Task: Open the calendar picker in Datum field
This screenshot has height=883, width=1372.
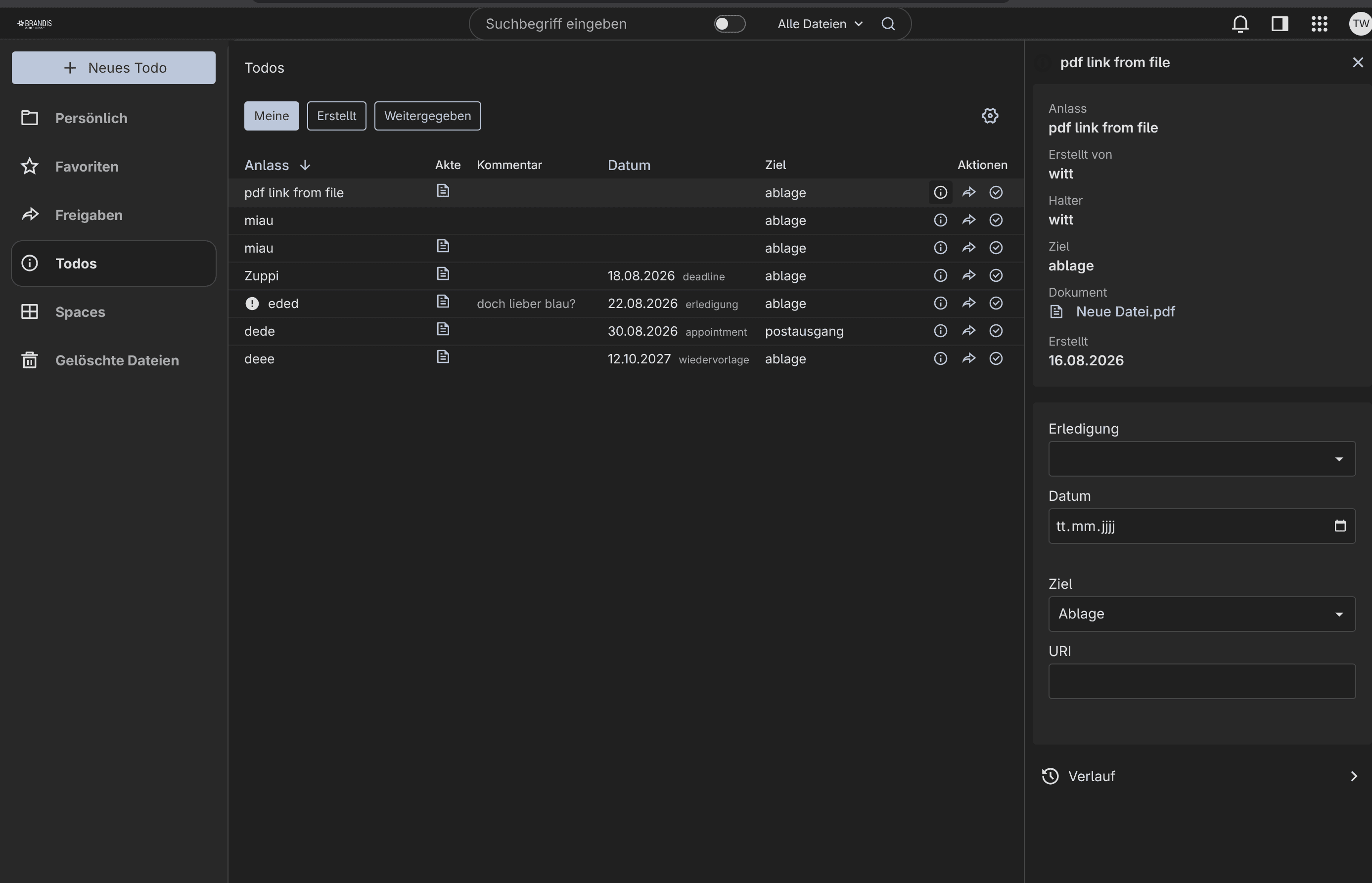Action: [x=1340, y=526]
